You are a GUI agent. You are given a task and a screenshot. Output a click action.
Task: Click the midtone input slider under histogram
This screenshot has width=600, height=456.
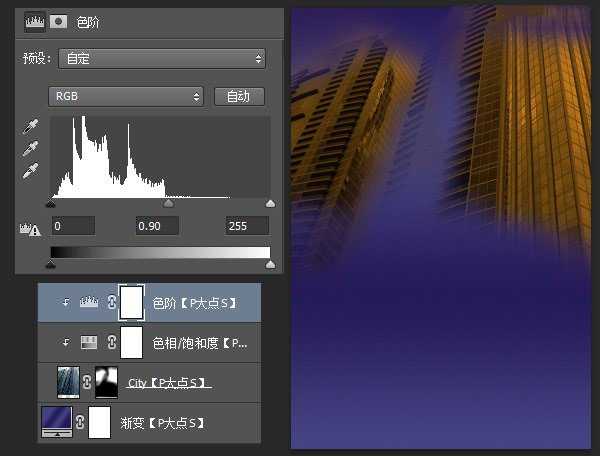pyautogui.click(x=168, y=203)
